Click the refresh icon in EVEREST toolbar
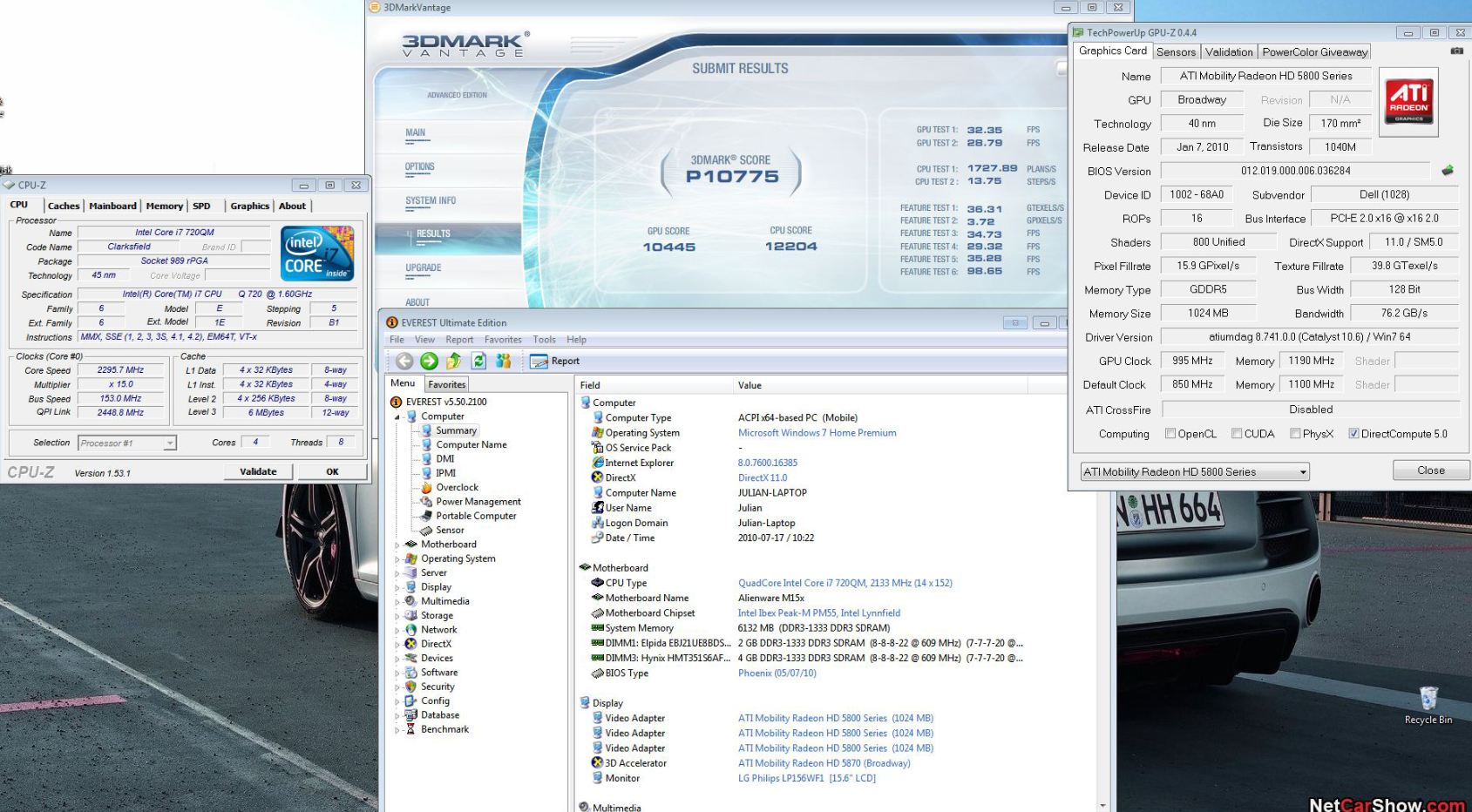1472x812 pixels. coord(478,361)
